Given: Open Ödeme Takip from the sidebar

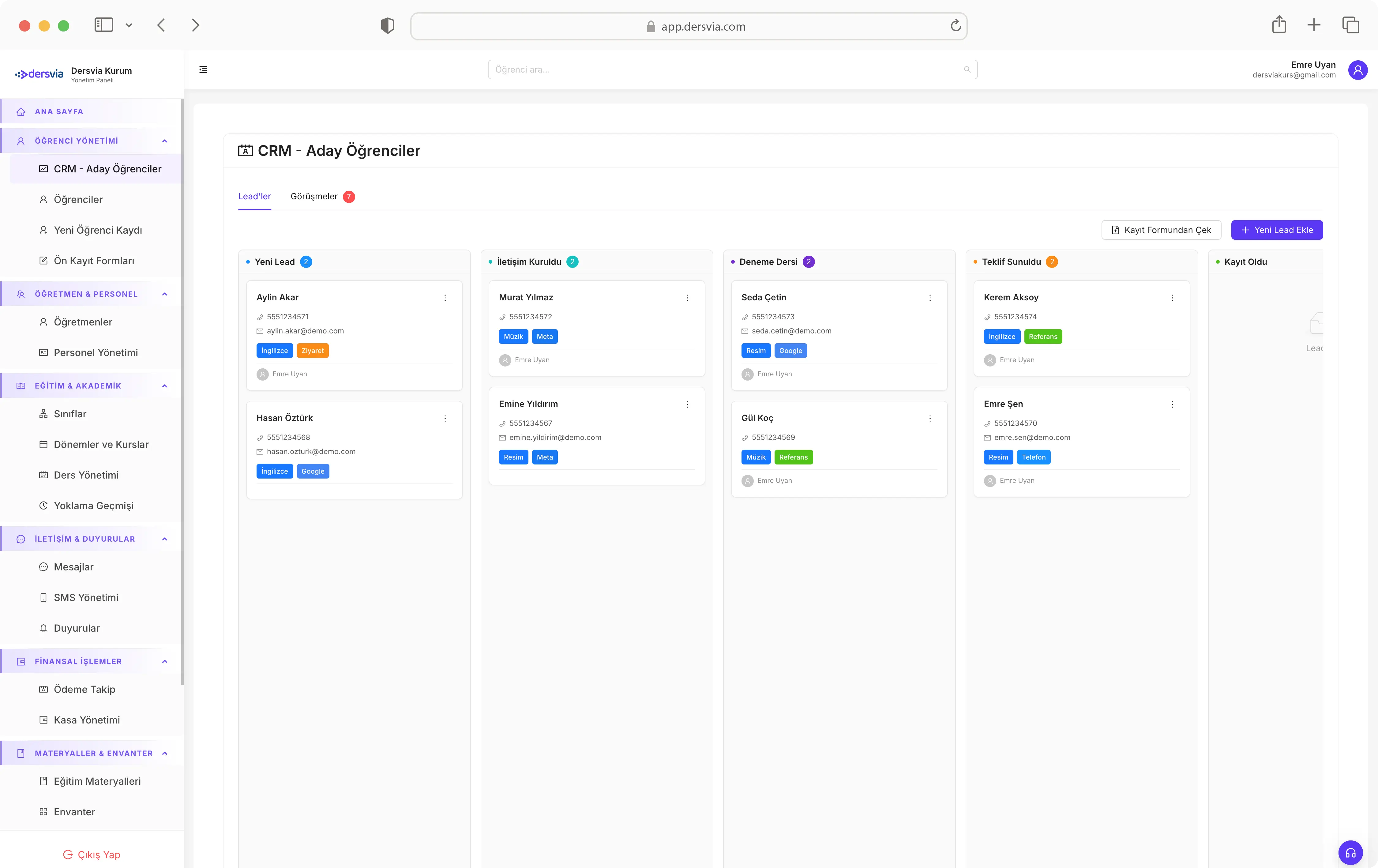Looking at the screenshot, I should (x=84, y=690).
